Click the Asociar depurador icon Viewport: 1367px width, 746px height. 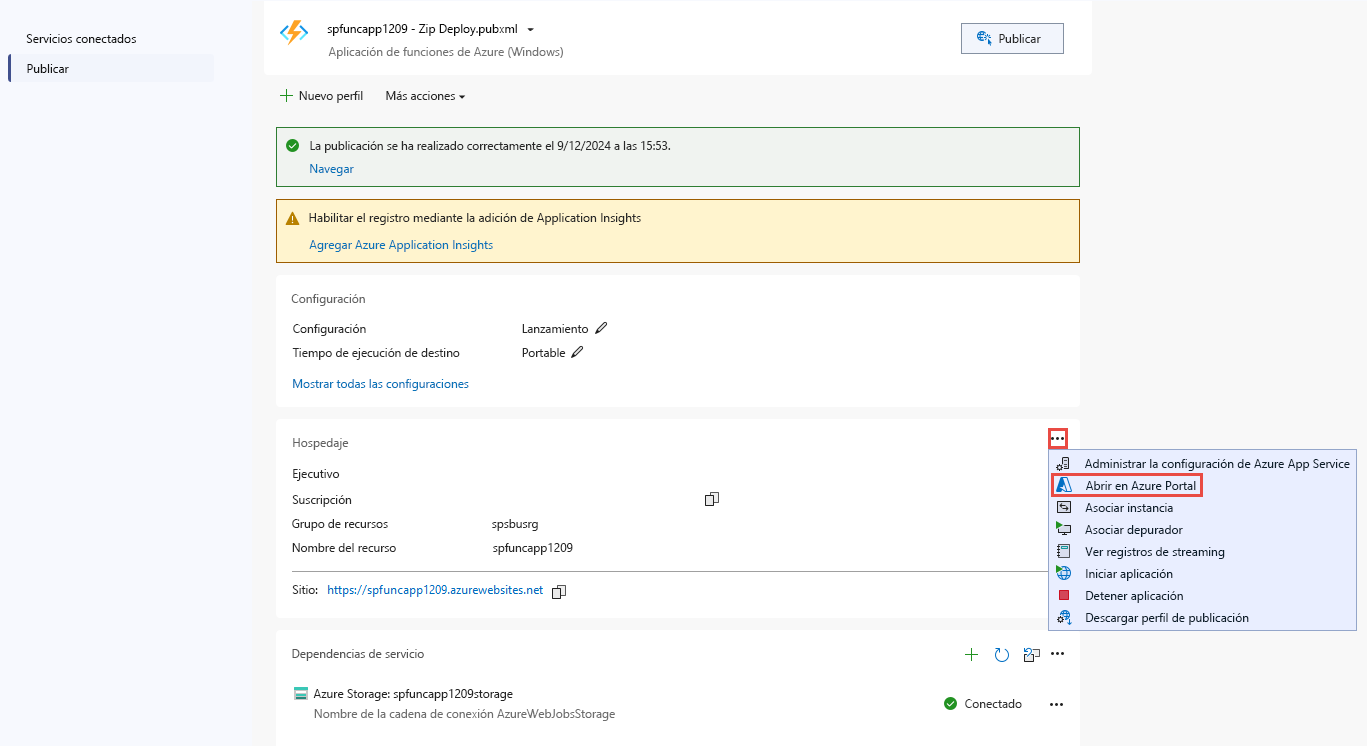point(1064,529)
